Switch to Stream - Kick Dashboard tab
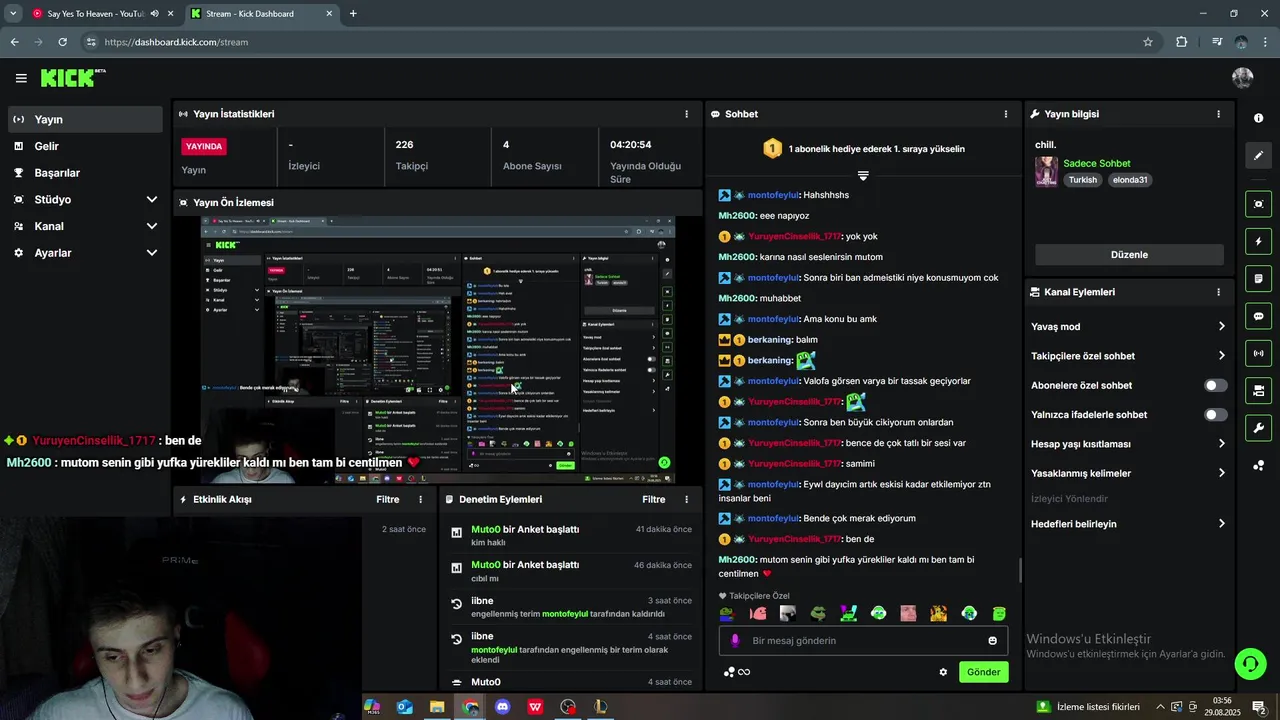Viewport: 1280px width, 720px height. coord(260,14)
